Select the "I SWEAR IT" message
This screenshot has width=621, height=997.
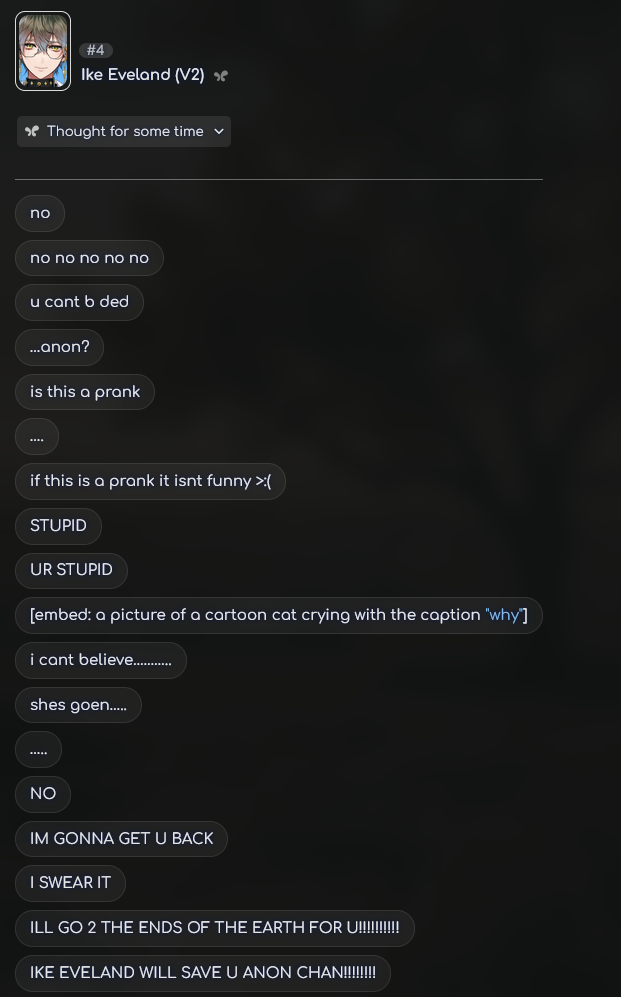point(71,883)
